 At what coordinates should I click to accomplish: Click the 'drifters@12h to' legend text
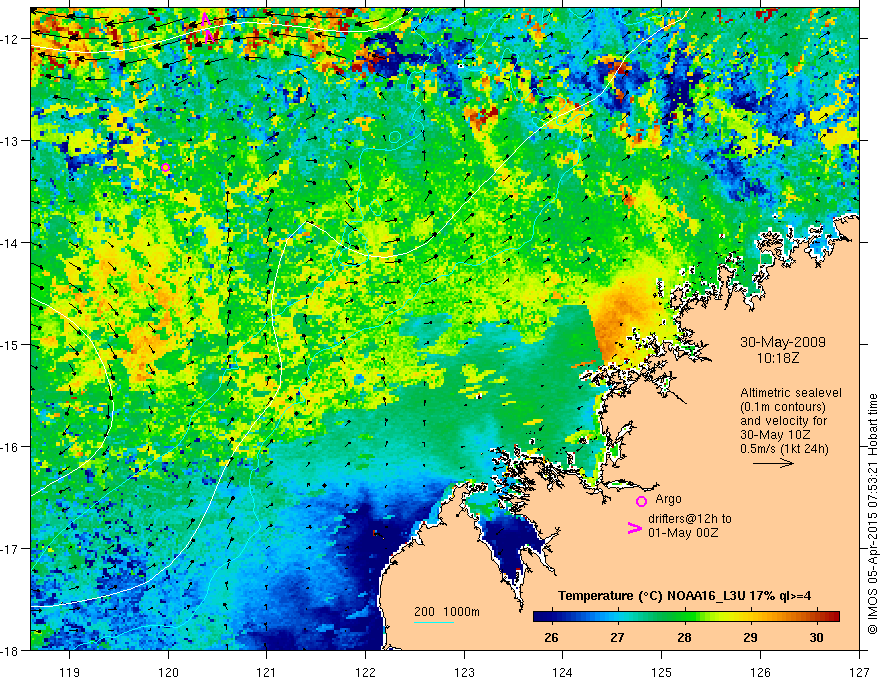click(690, 519)
